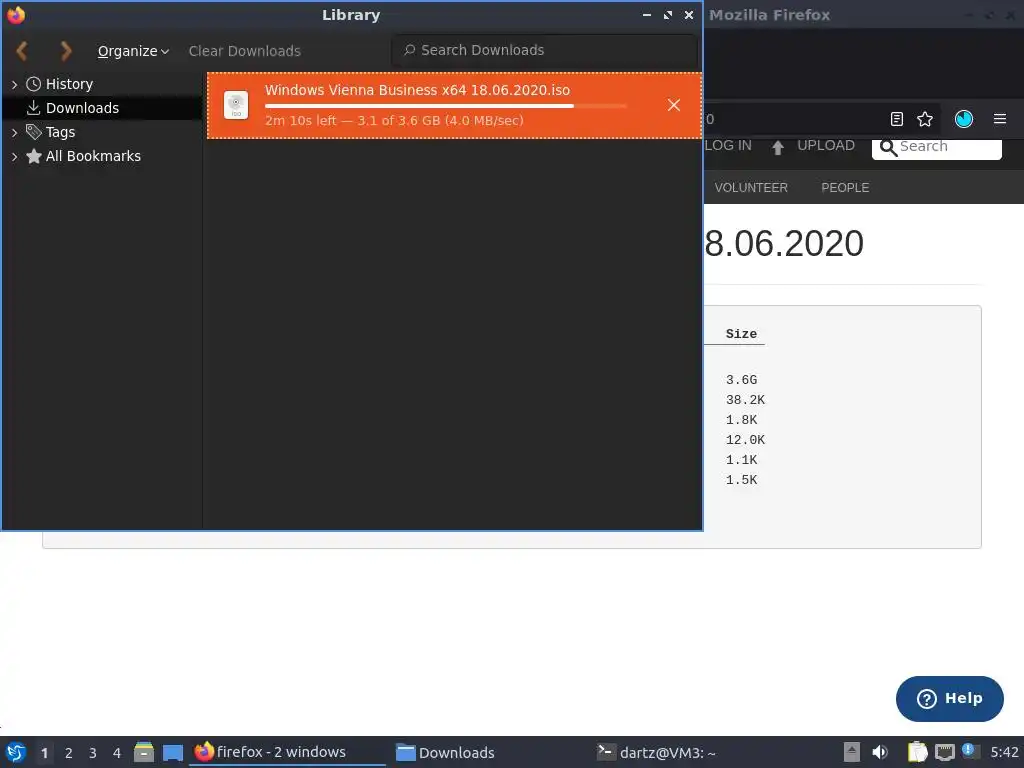Open the Organize dropdown menu
The width and height of the screenshot is (1024, 768).
coord(133,51)
